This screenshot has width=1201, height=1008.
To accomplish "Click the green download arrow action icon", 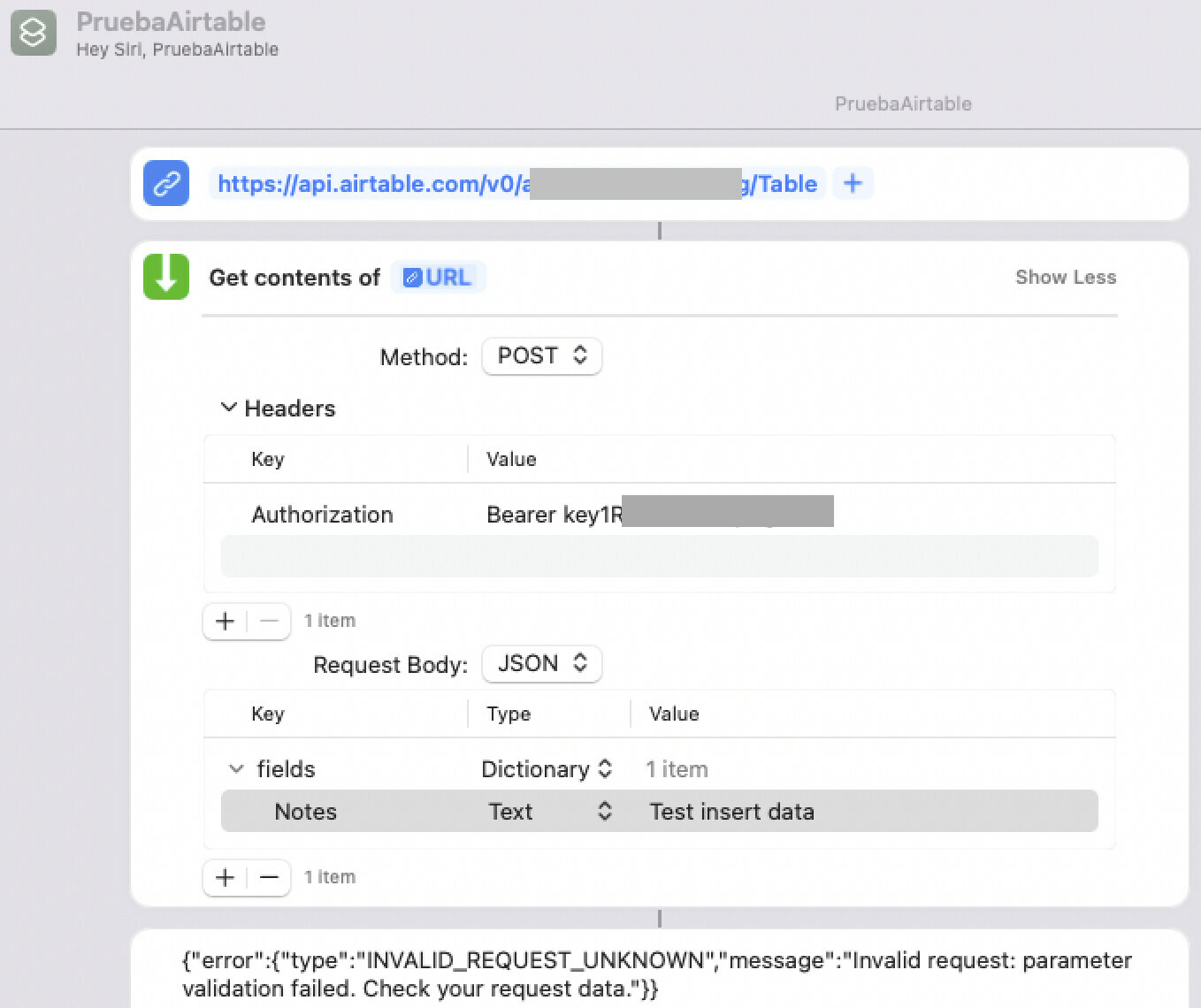I will pyautogui.click(x=166, y=277).
